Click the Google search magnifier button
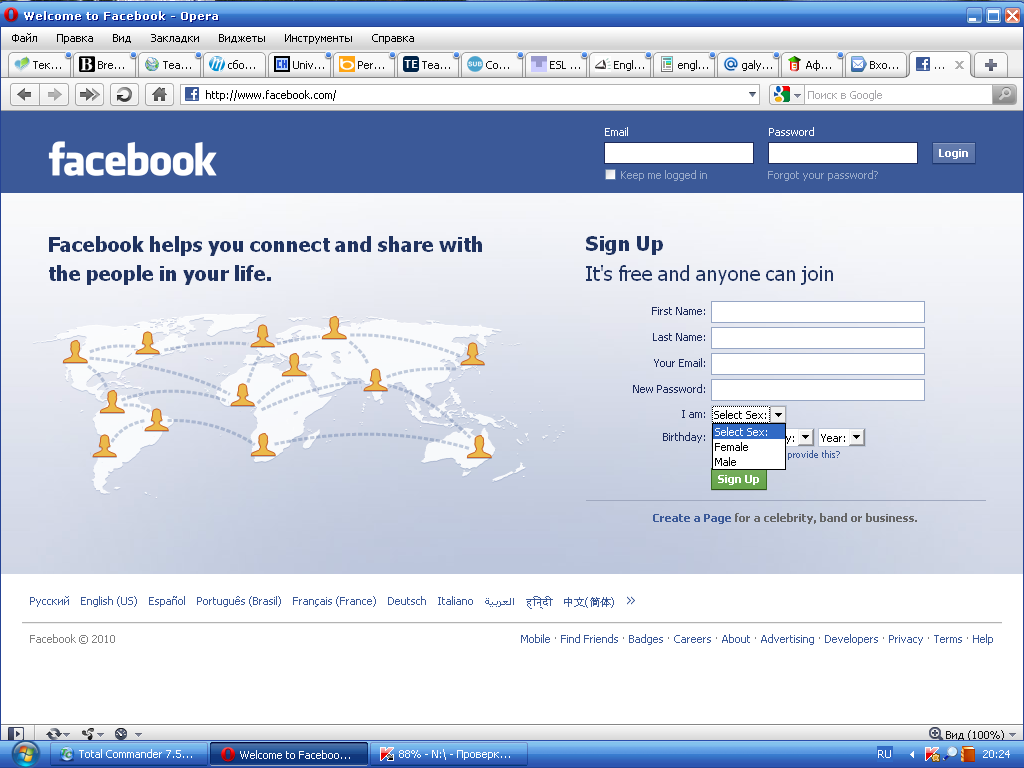 [1004, 95]
